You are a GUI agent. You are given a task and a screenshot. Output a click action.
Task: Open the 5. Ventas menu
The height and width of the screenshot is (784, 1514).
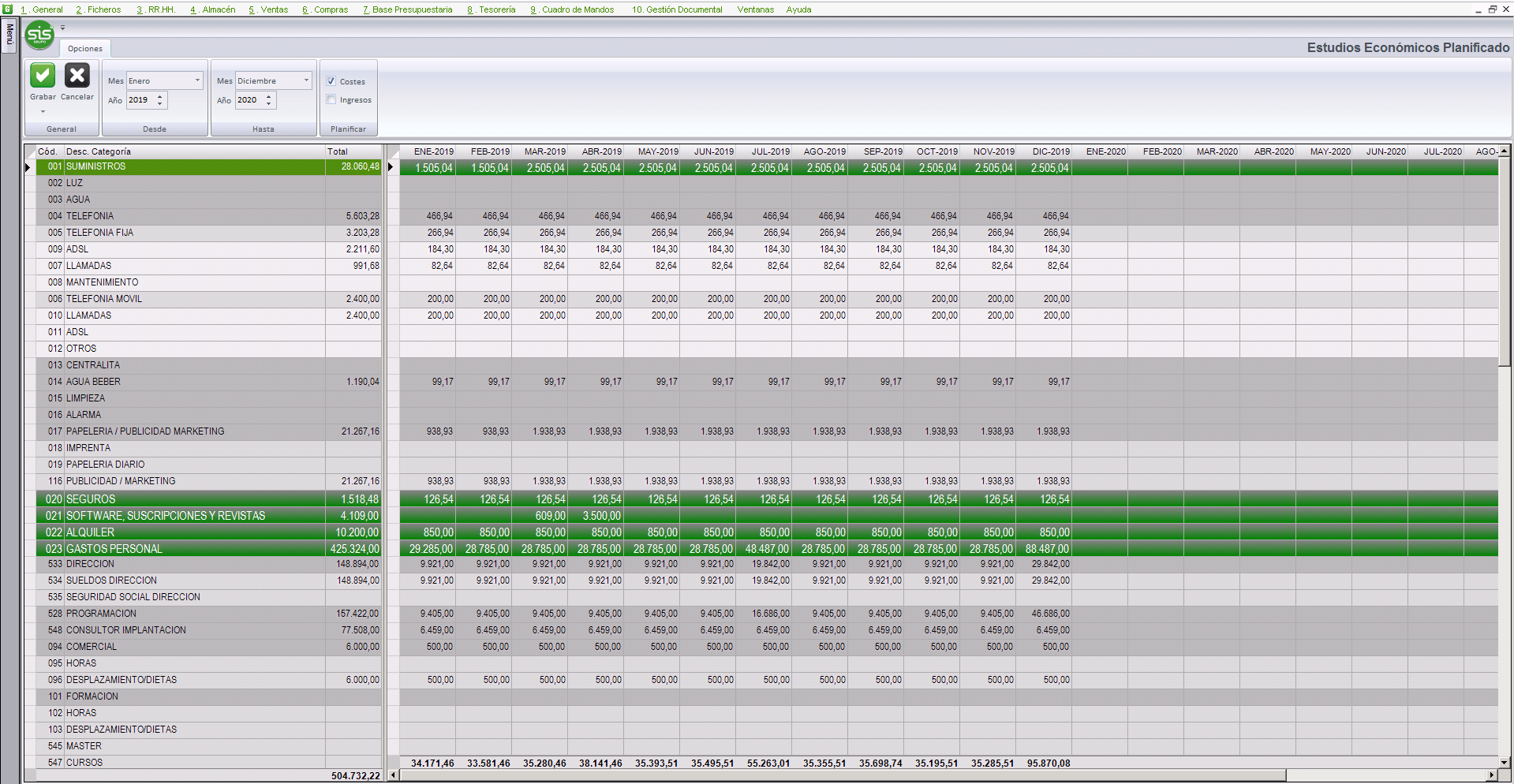pos(268,9)
